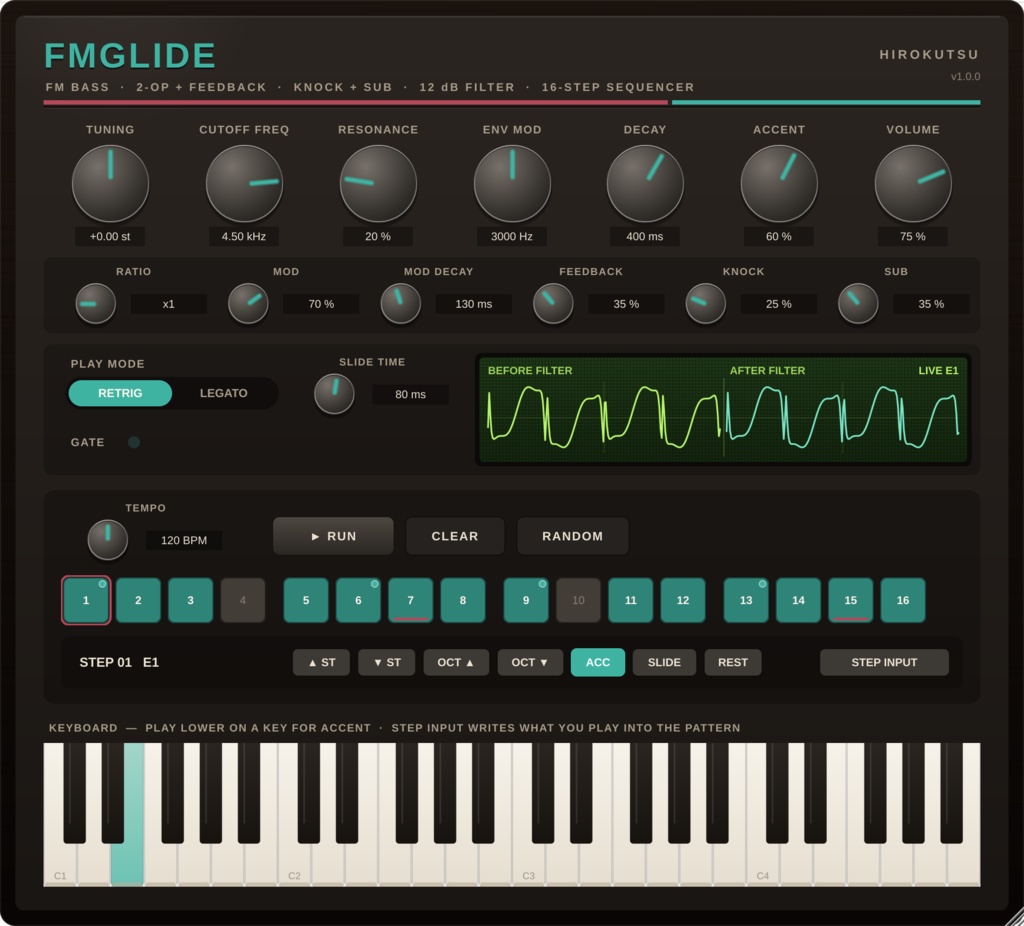1024x926 pixels.
Task: Click the 4.50 kHz cutoff value
Action: 244,236
